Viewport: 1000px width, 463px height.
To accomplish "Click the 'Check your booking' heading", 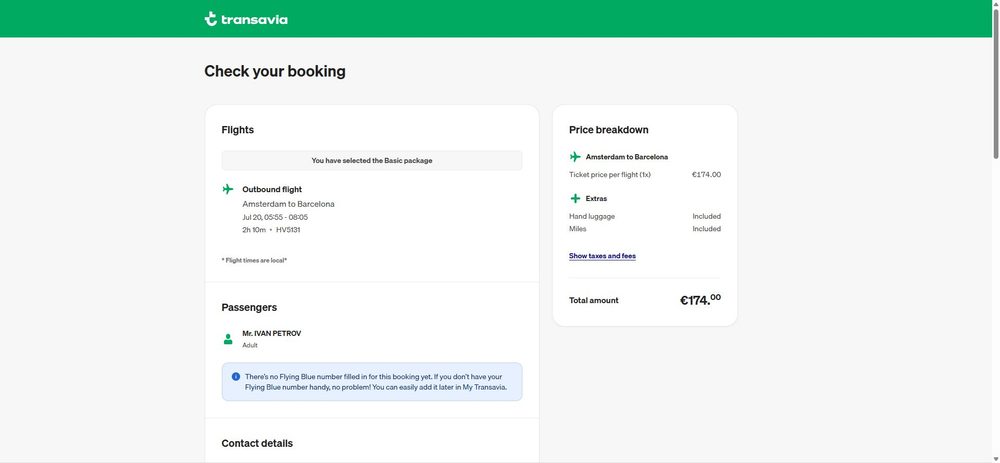I will pyautogui.click(x=275, y=71).
